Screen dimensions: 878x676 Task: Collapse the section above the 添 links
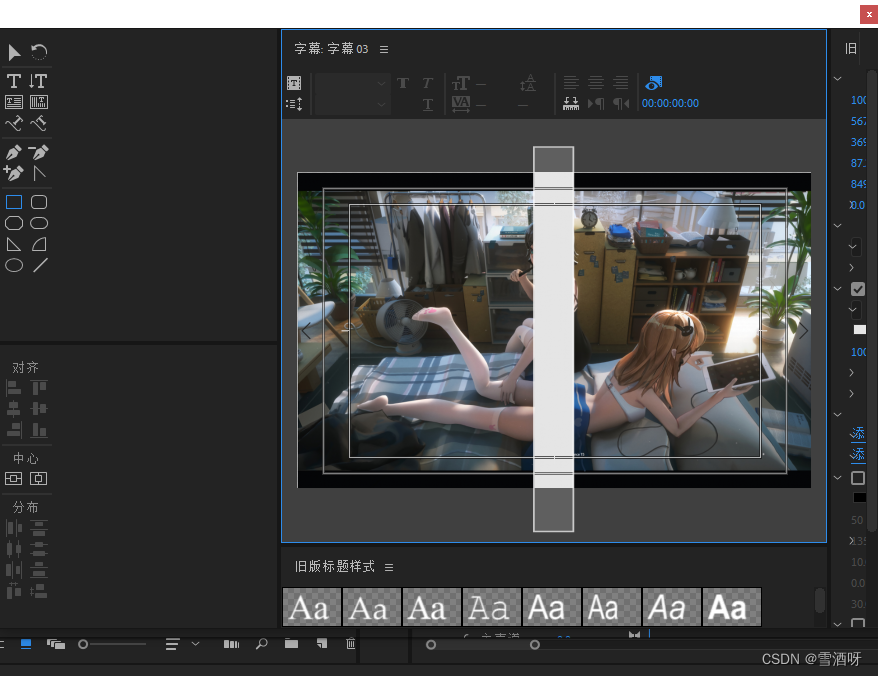point(838,414)
